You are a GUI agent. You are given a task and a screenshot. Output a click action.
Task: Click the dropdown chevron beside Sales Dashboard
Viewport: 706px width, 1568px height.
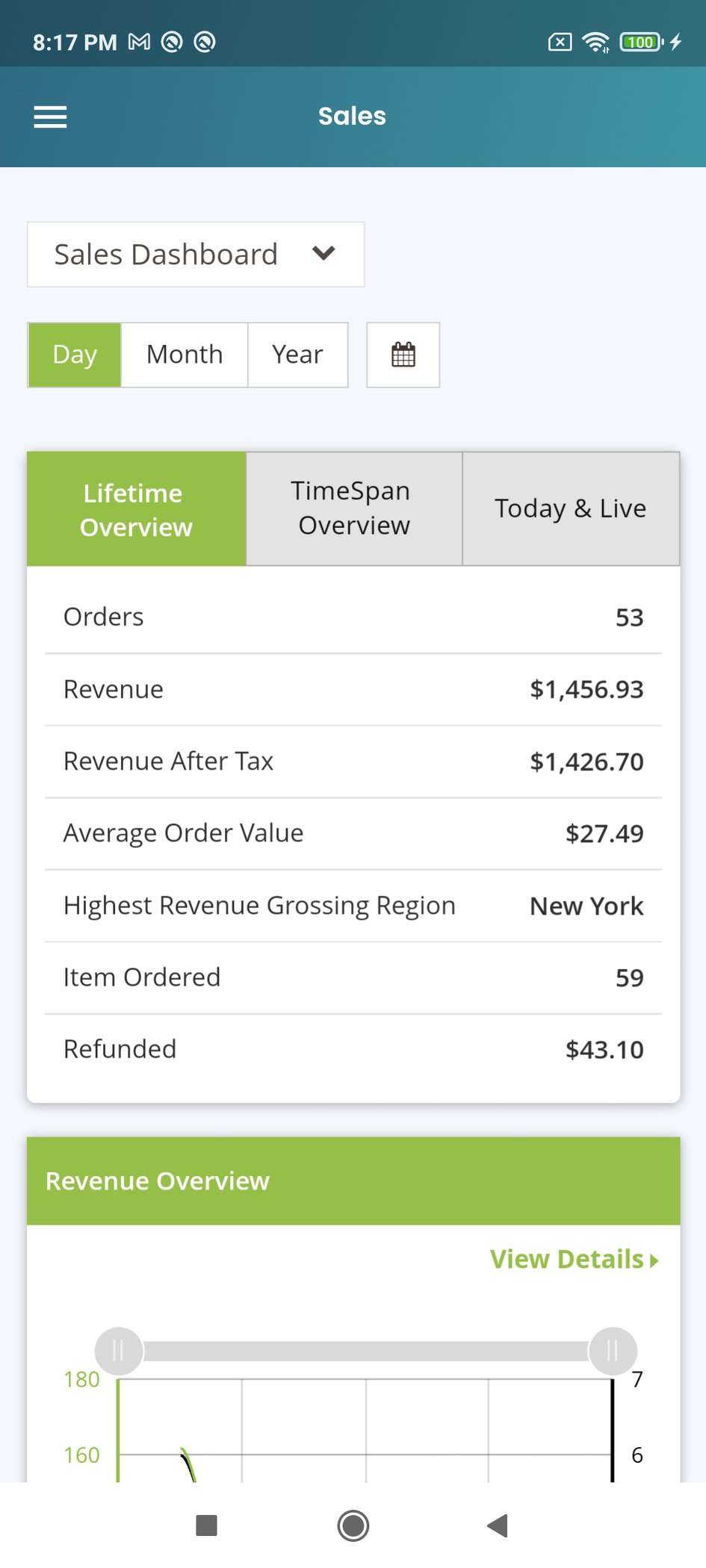tap(323, 253)
